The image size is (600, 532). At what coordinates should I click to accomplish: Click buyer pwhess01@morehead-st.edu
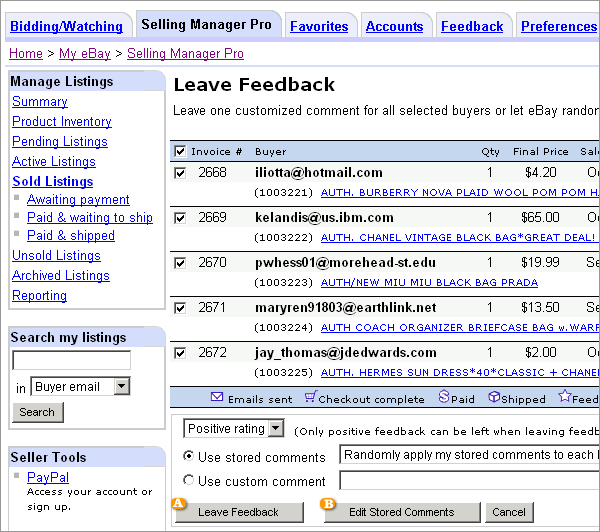345,263
